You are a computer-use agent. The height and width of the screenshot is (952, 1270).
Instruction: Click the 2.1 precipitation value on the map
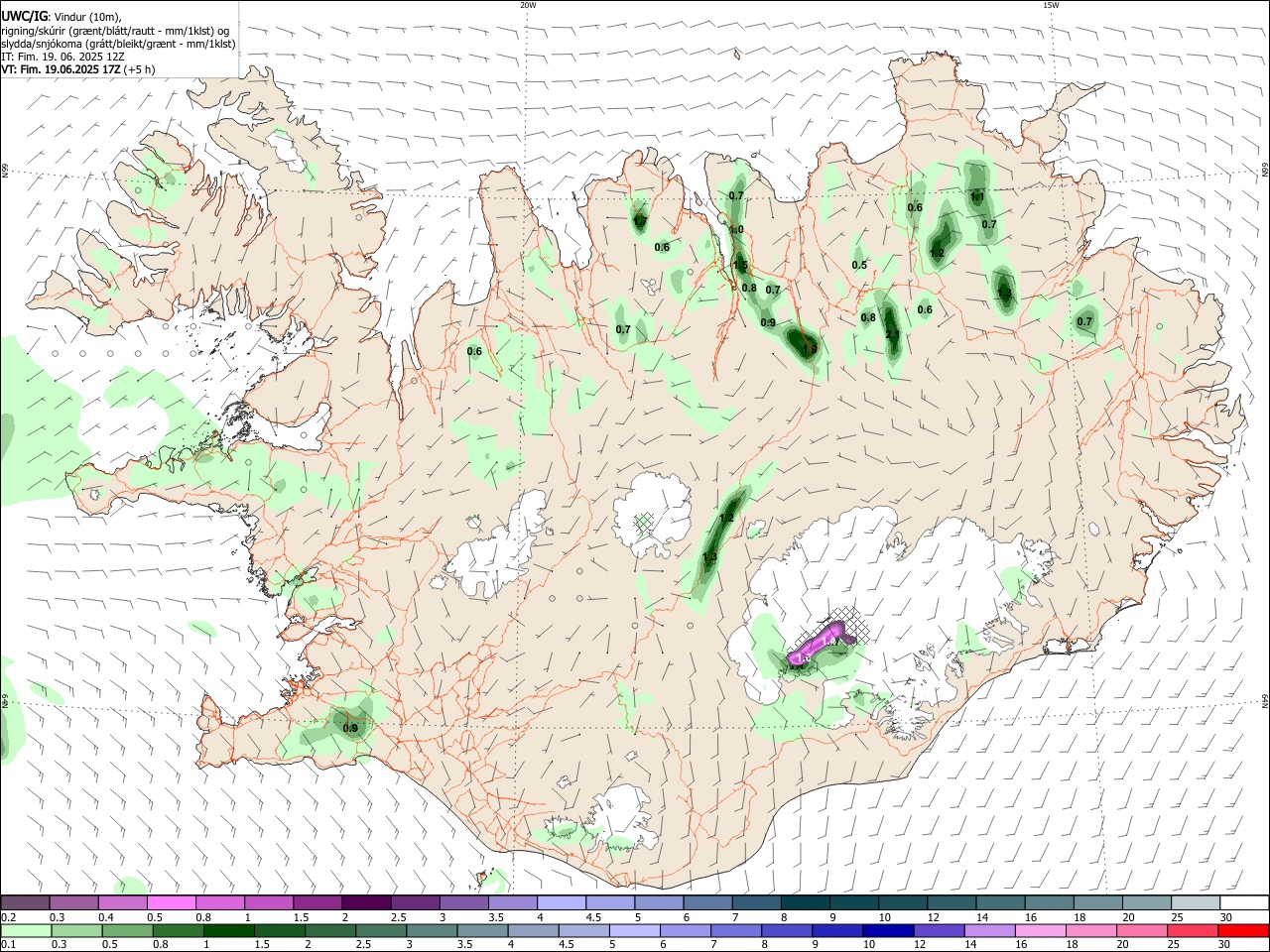coord(891,334)
